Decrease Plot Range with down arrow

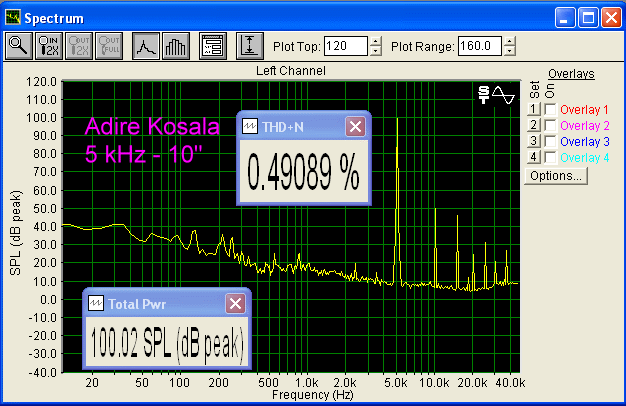click(510, 51)
